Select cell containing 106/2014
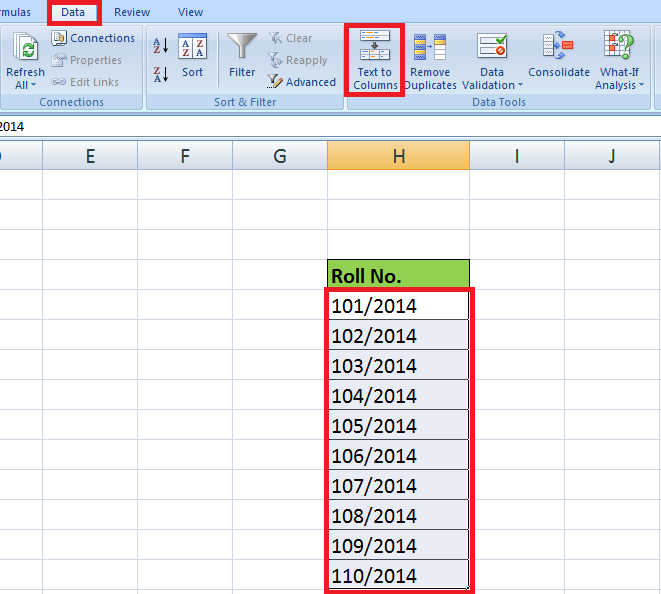The image size is (661, 594). (398, 455)
